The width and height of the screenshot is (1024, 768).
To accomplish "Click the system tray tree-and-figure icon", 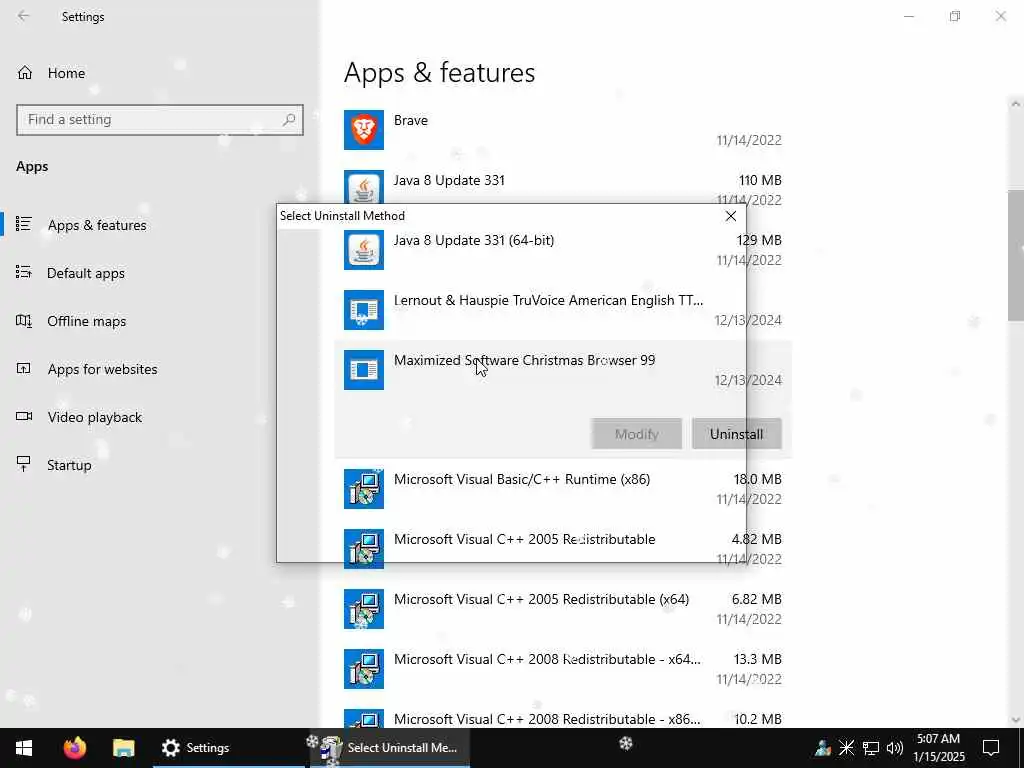I will coord(823,747).
